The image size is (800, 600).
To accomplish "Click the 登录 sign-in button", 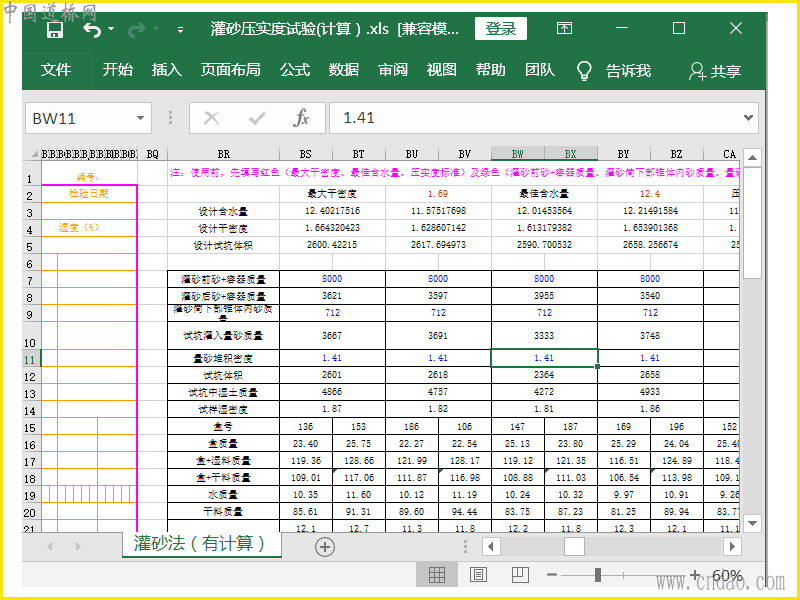I will coord(500,29).
